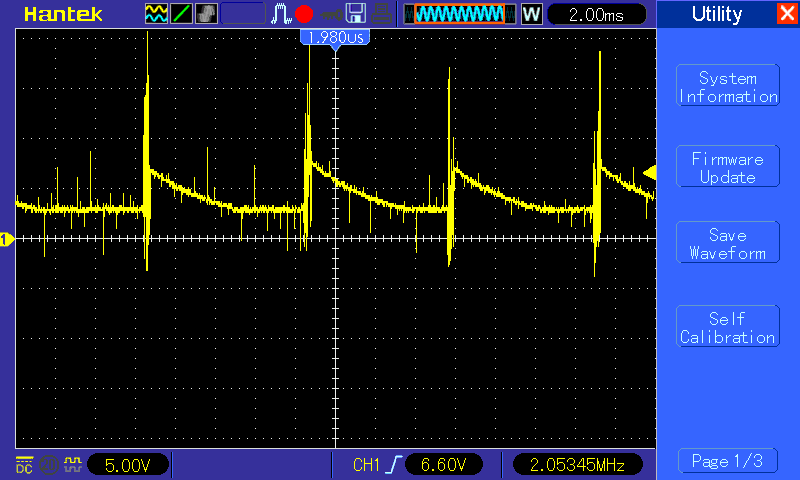Click the 6.60V trigger level readout
800x480 pixels.
click(443, 465)
